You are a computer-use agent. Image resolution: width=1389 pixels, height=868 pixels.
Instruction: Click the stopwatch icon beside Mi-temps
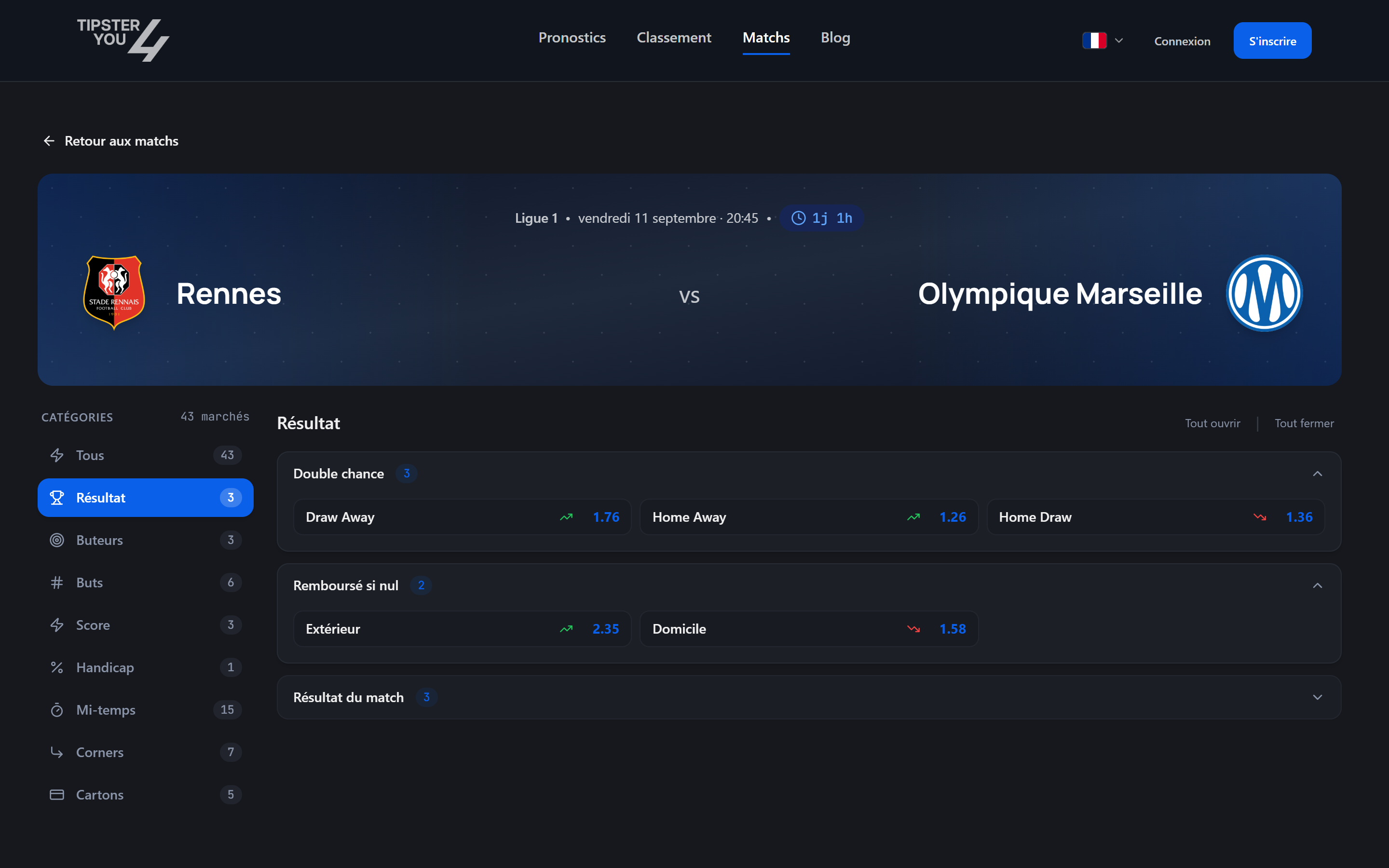pos(57,710)
